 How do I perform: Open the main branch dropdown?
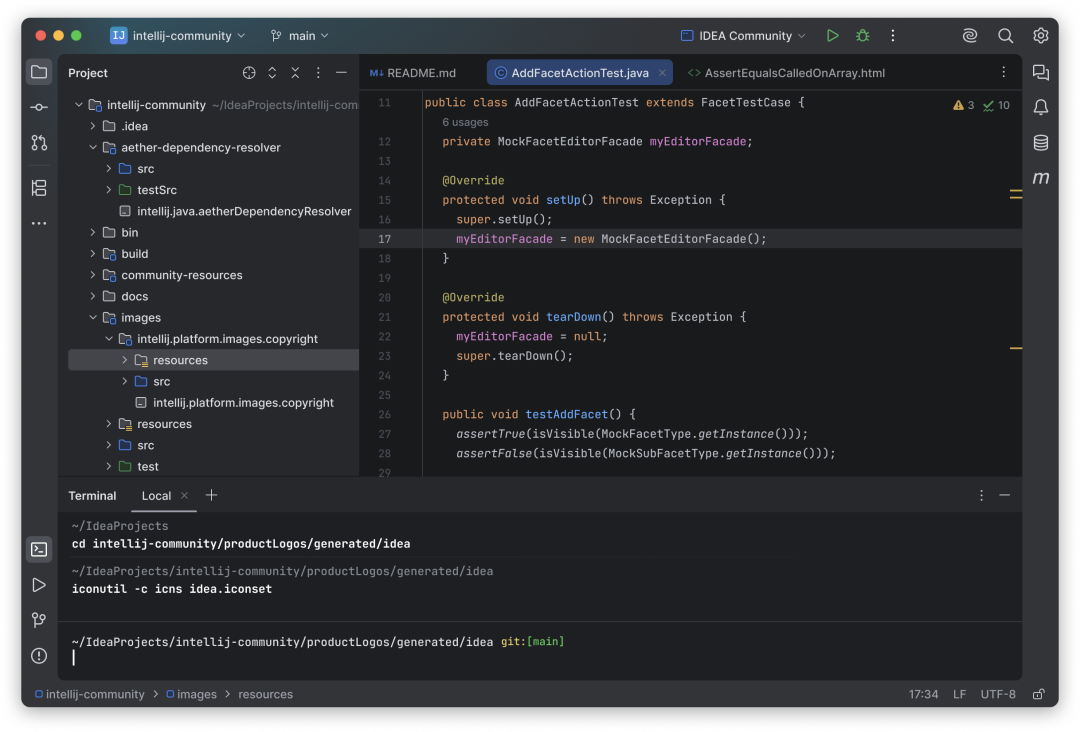point(299,35)
